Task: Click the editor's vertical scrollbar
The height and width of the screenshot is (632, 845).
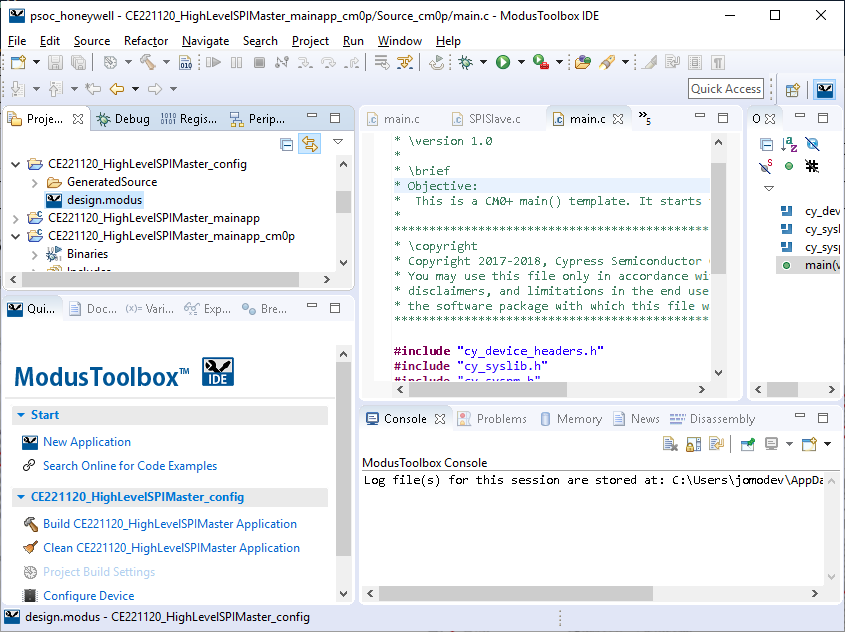Action: click(718, 220)
